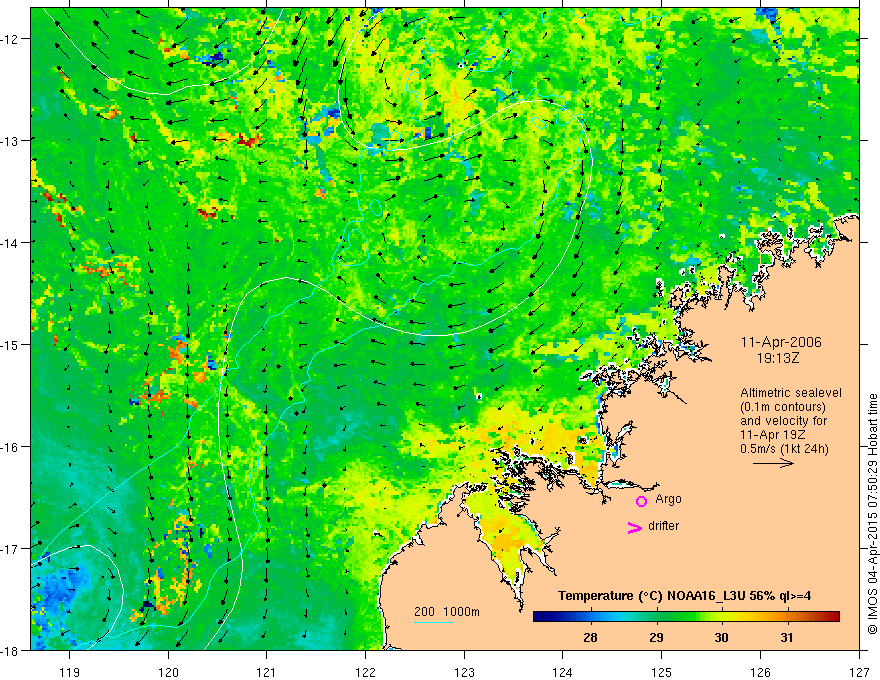
Task: Click the latitude label '-13'
Action: [x=11, y=140]
